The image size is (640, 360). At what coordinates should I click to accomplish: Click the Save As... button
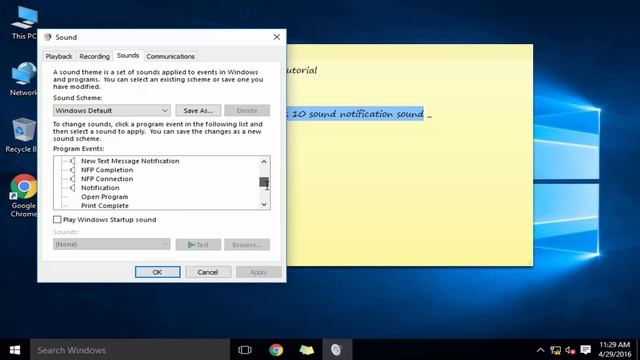click(x=198, y=111)
